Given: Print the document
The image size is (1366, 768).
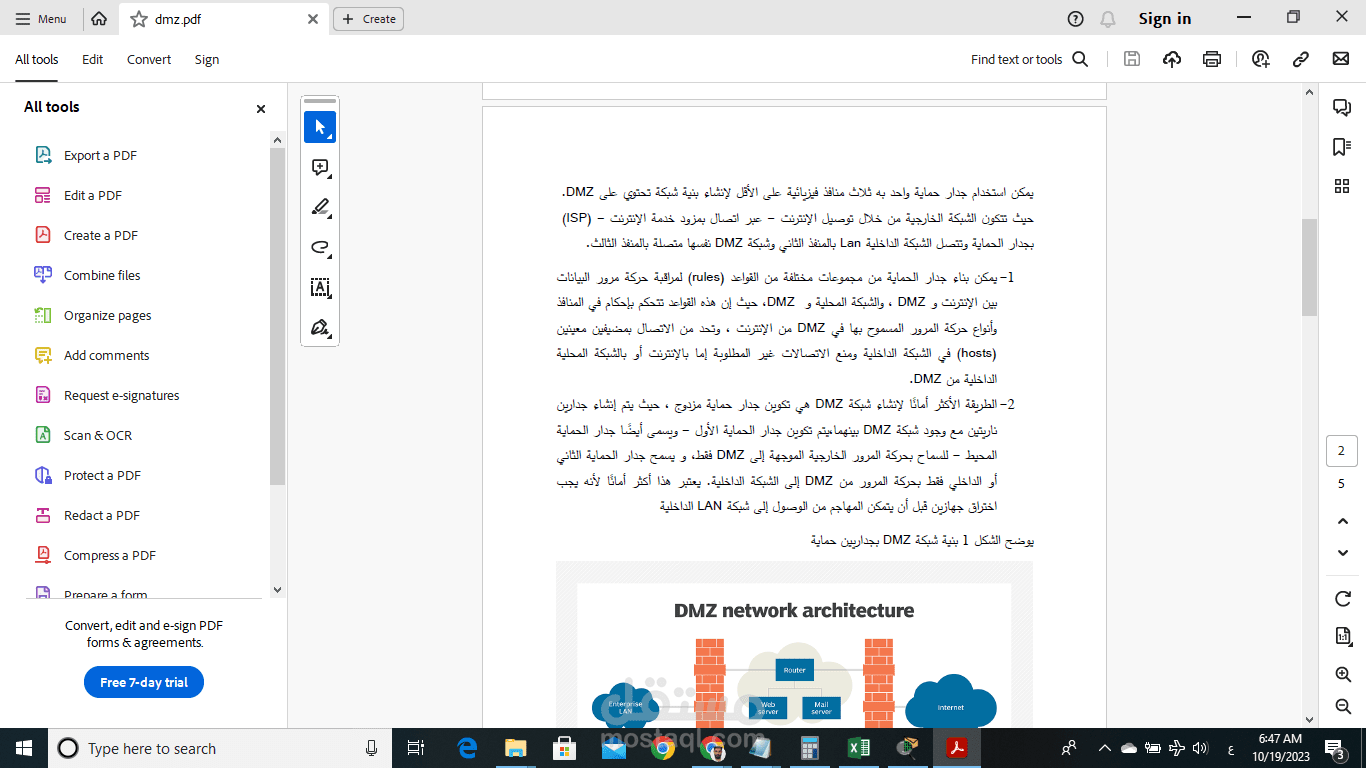Looking at the screenshot, I should 1212,59.
